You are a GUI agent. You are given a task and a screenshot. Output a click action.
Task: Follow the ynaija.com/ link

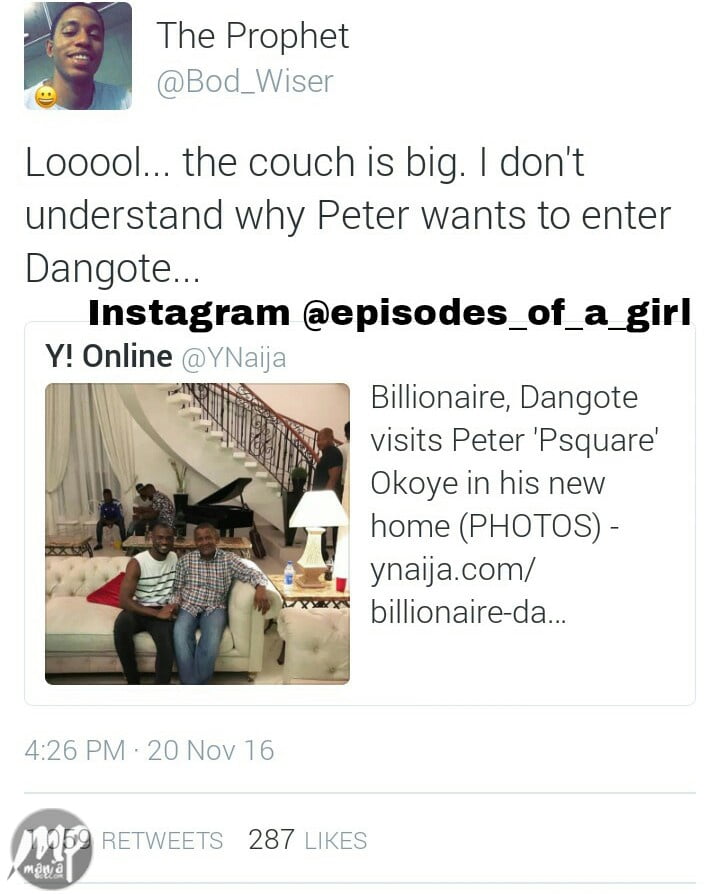(x=453, y=569)
